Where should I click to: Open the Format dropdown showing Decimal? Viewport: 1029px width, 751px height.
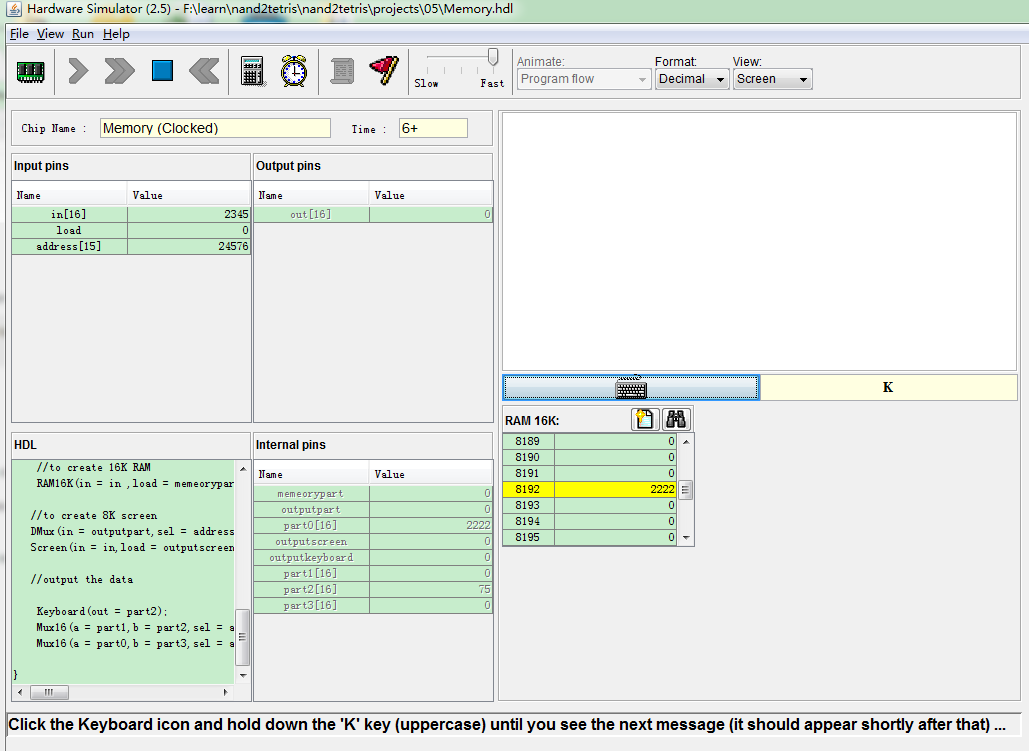tap(692, 79)
